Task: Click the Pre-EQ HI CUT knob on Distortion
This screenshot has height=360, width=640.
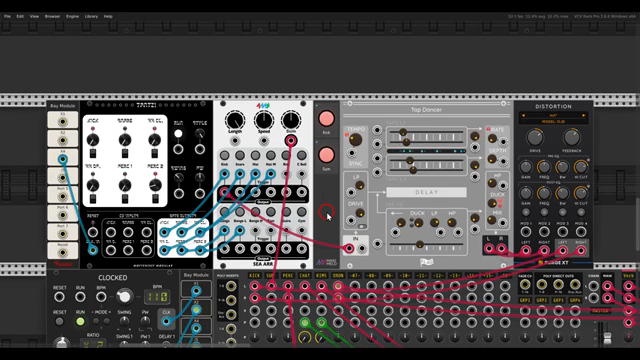Action: (581, 167)
